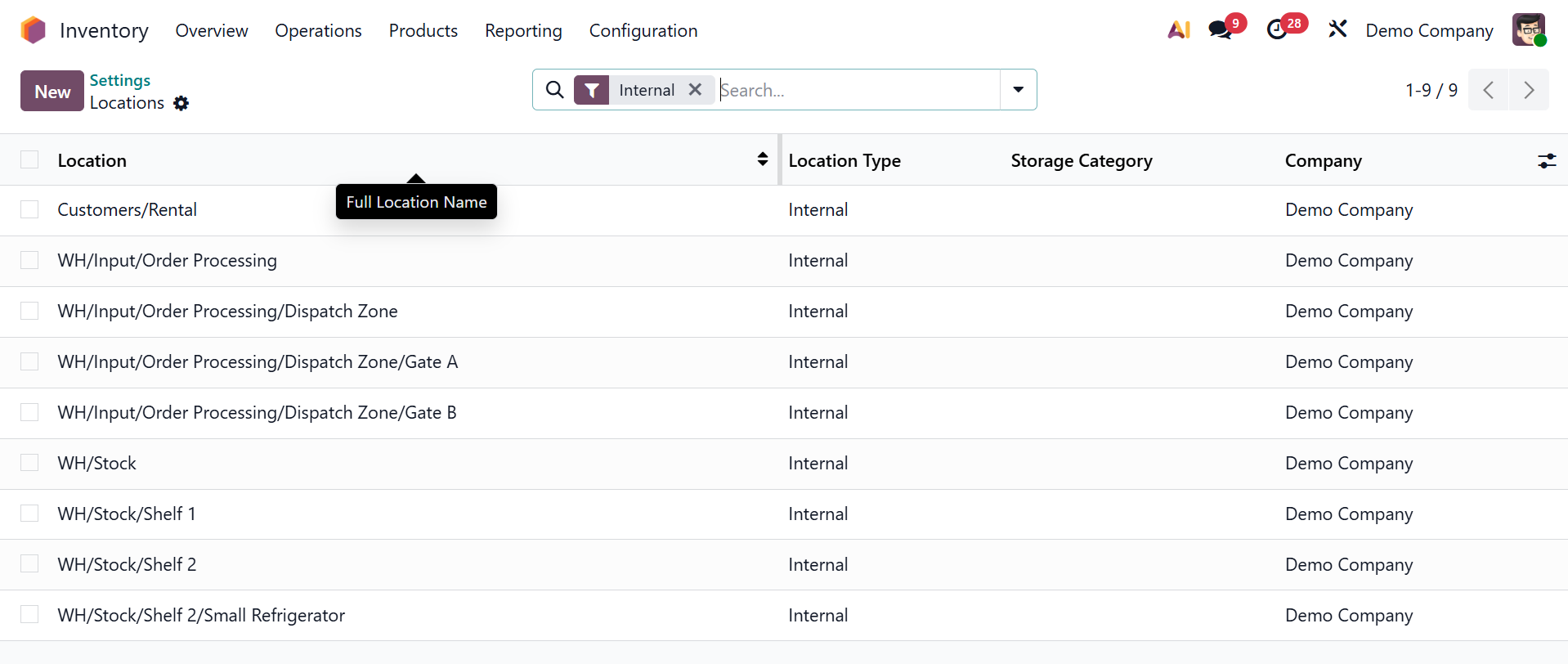The image size is (1568, 664).
Task: Check the Small Refrigerator row checkbox
Action: point(29,615)
